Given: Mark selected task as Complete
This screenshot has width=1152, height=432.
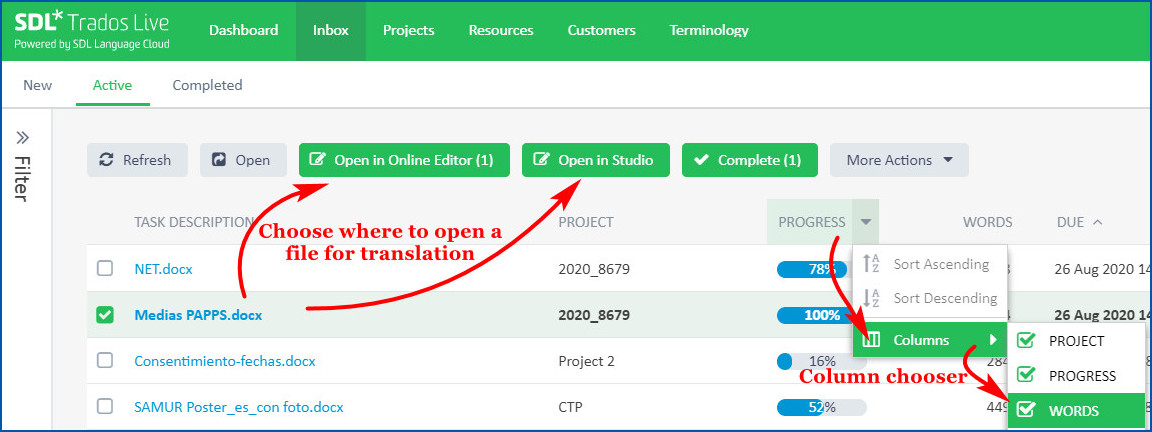Looking at the screenshot, I should coord(749,160).
